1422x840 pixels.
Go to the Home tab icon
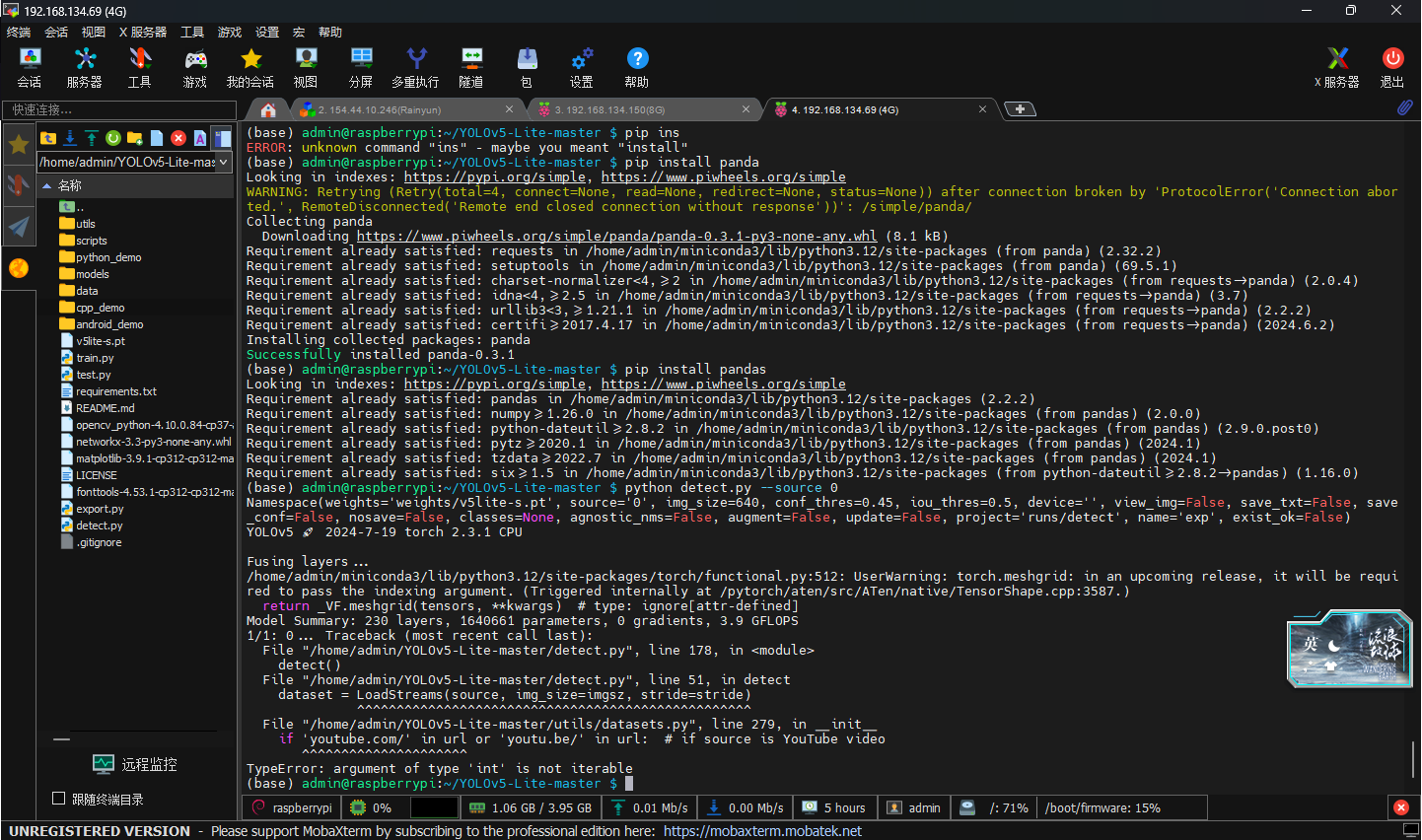pos(268,109)
